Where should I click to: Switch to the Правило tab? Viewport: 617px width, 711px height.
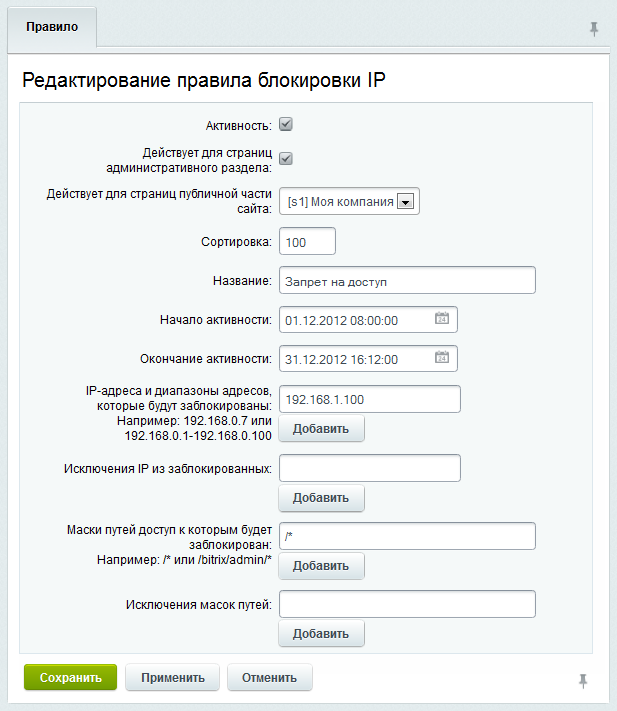tap(52, 27)
